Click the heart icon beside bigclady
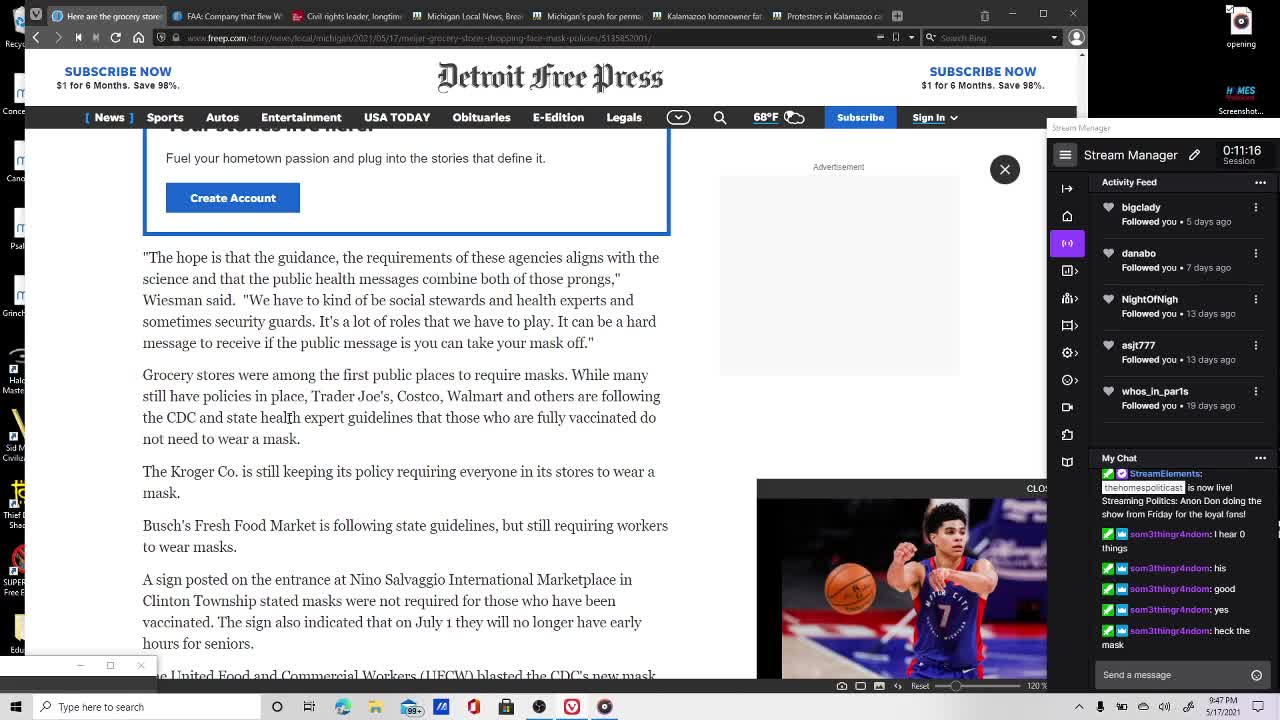The image size is (1280, 720). 1108,207
